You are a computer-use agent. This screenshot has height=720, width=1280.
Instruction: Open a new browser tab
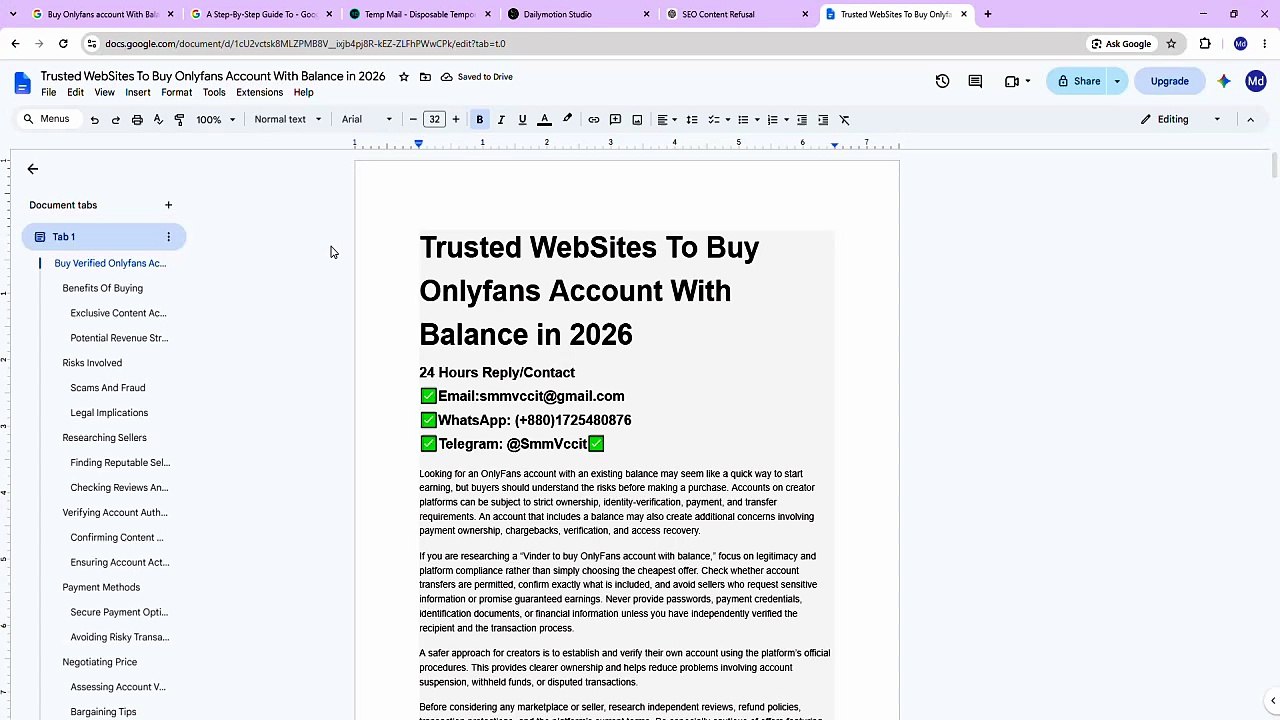[x=987, y=14]
